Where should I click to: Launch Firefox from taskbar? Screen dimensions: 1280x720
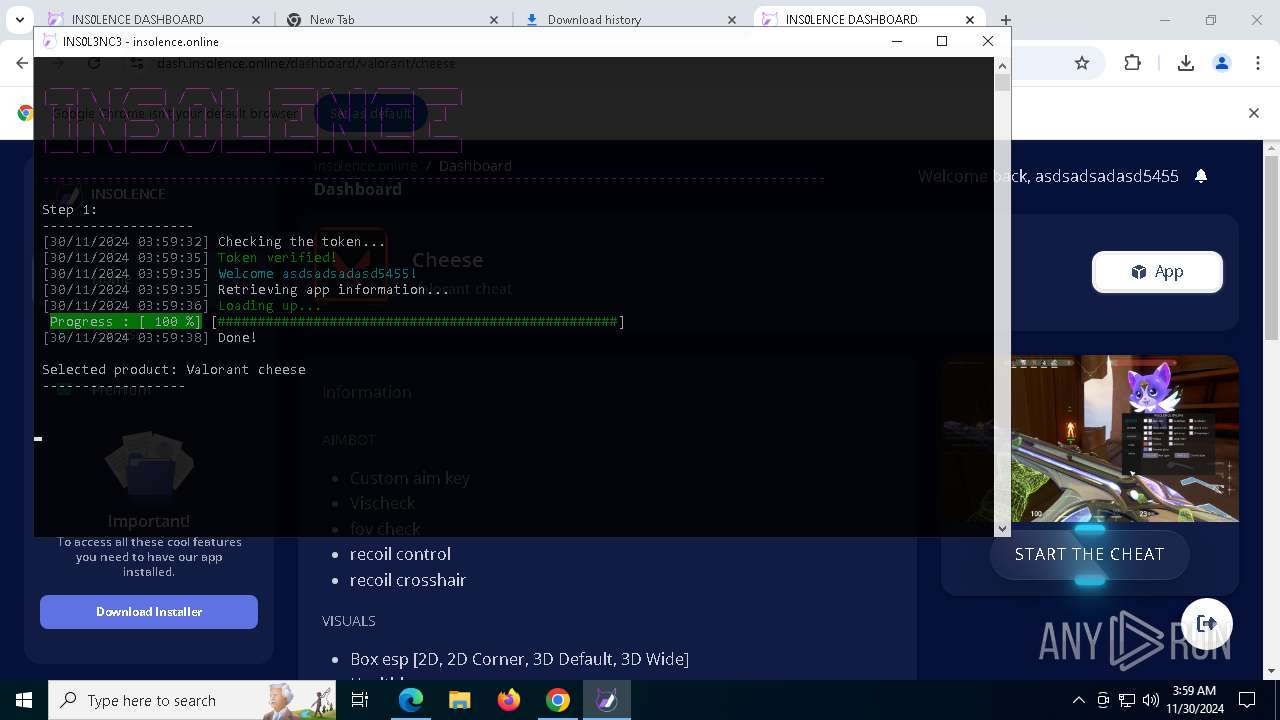(509, 700)
